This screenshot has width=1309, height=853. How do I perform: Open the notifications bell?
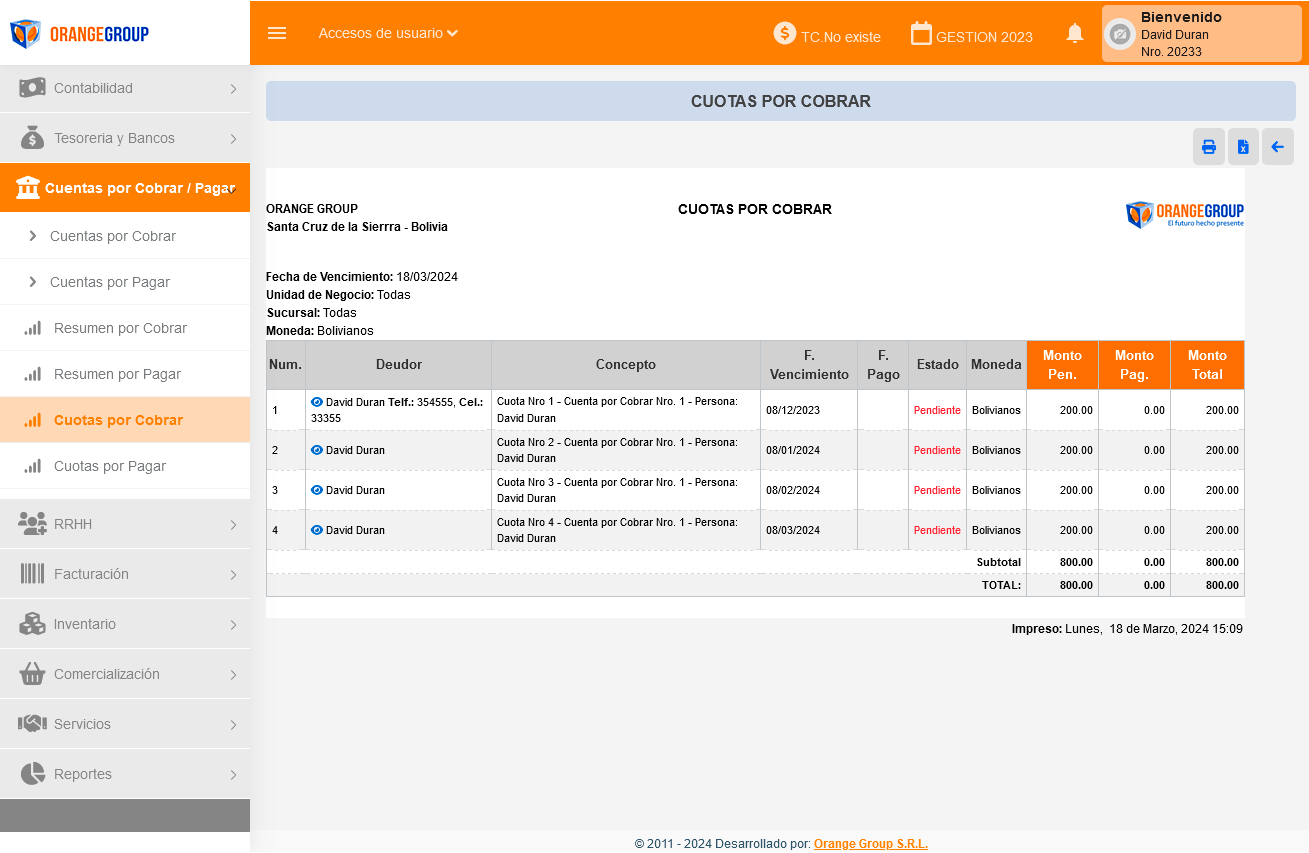coord(1075,34)
